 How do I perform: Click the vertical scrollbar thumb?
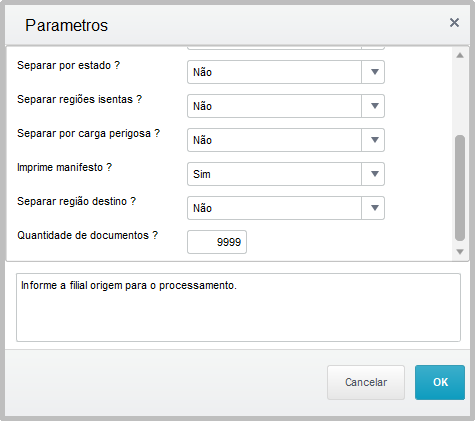[460, 188]
